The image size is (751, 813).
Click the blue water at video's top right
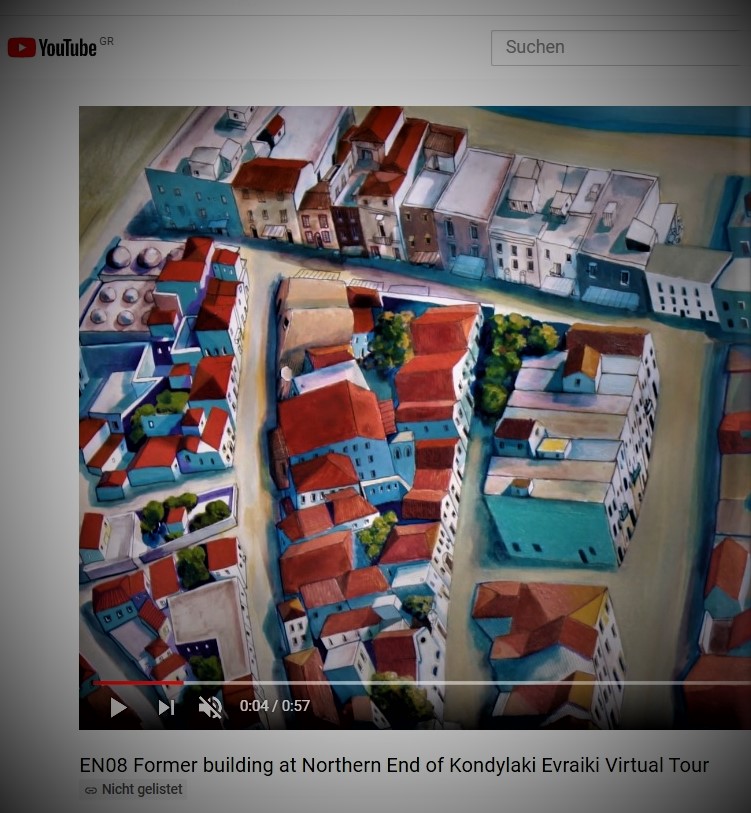click(x=640, y=120)
